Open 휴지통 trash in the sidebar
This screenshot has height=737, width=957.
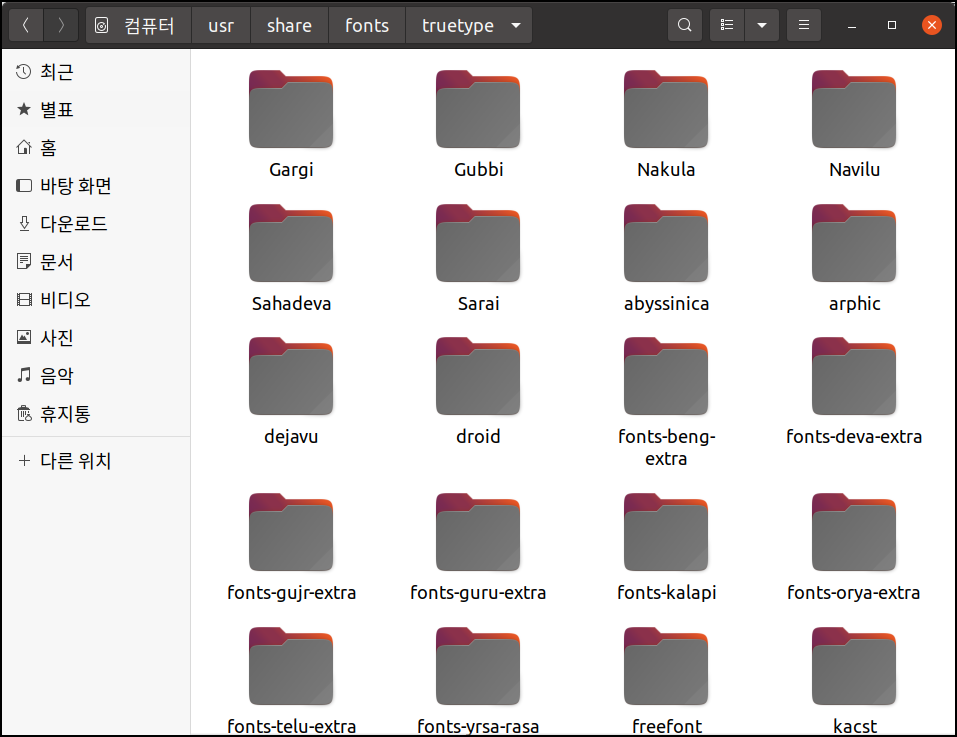pyautogui.click(x=96, y=414)
